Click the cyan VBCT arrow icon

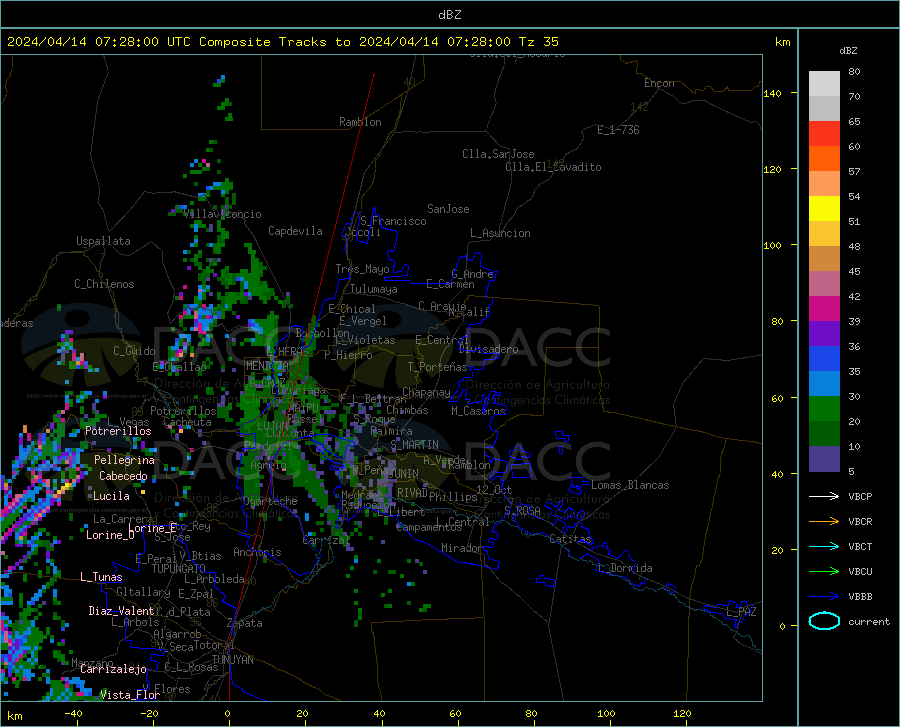[824, 546]
